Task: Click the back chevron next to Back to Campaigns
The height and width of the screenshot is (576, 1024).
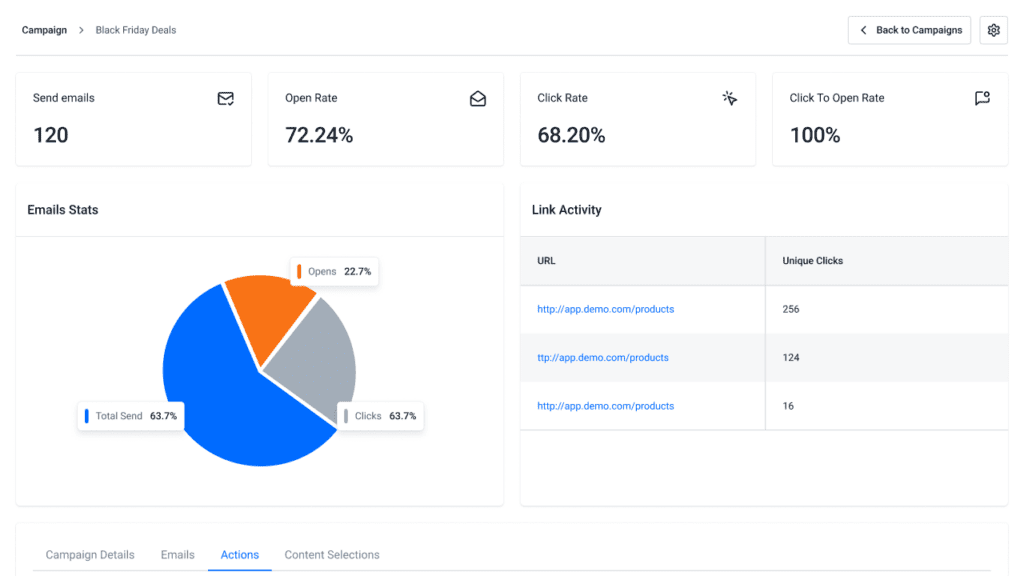Action: pos(862,30)
